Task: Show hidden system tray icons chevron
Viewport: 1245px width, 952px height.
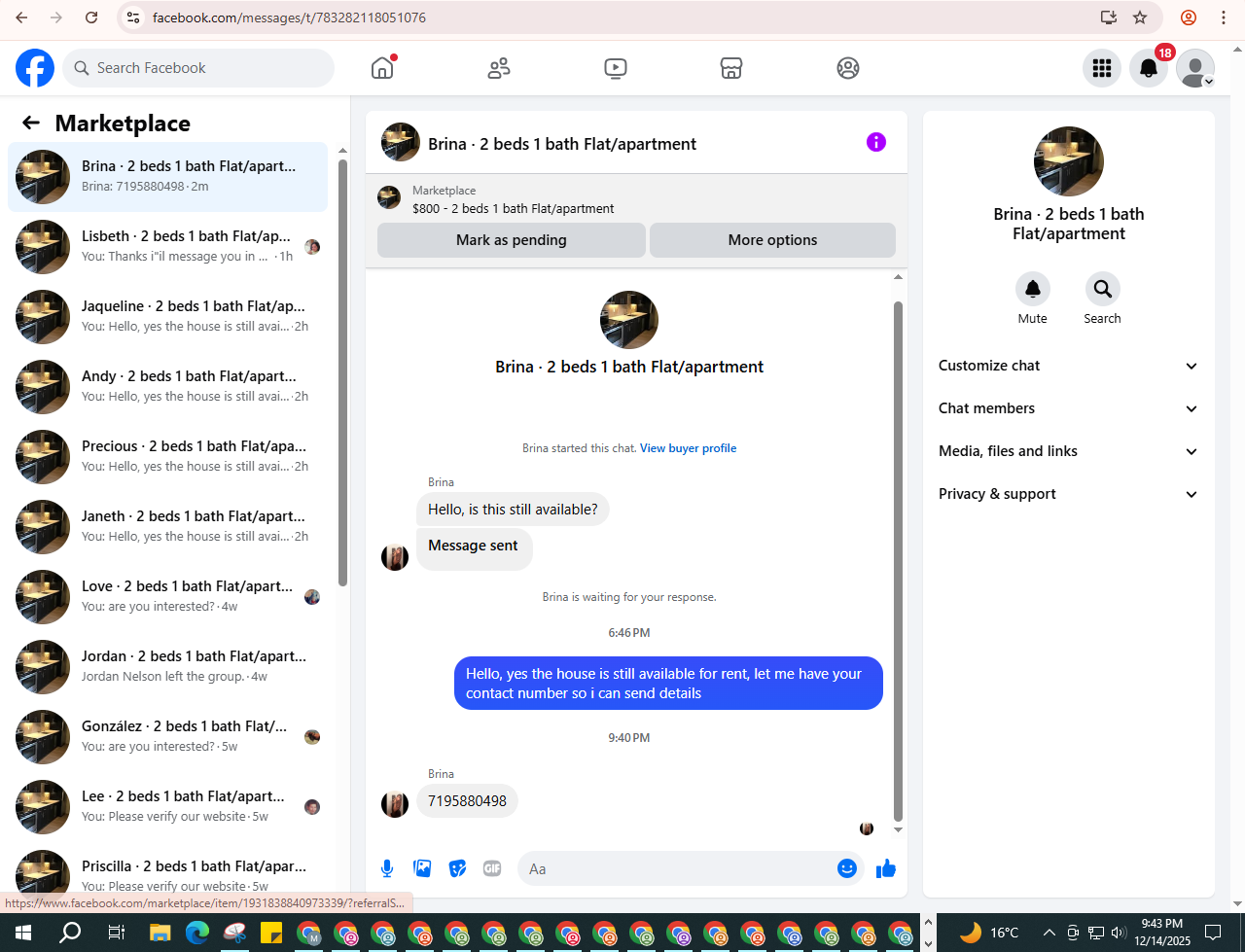Action: pyautogui.click(x=1049, y=933)
